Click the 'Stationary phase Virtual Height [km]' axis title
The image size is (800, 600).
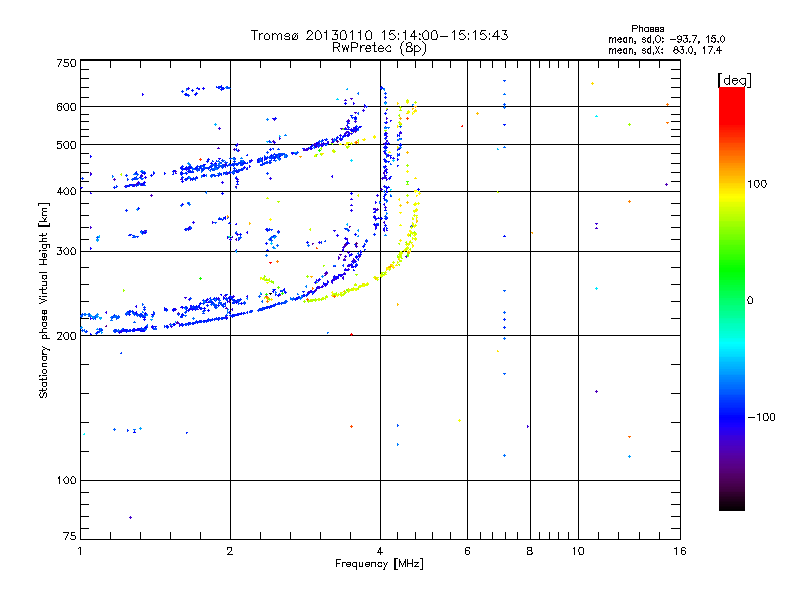tap(44, 301)
